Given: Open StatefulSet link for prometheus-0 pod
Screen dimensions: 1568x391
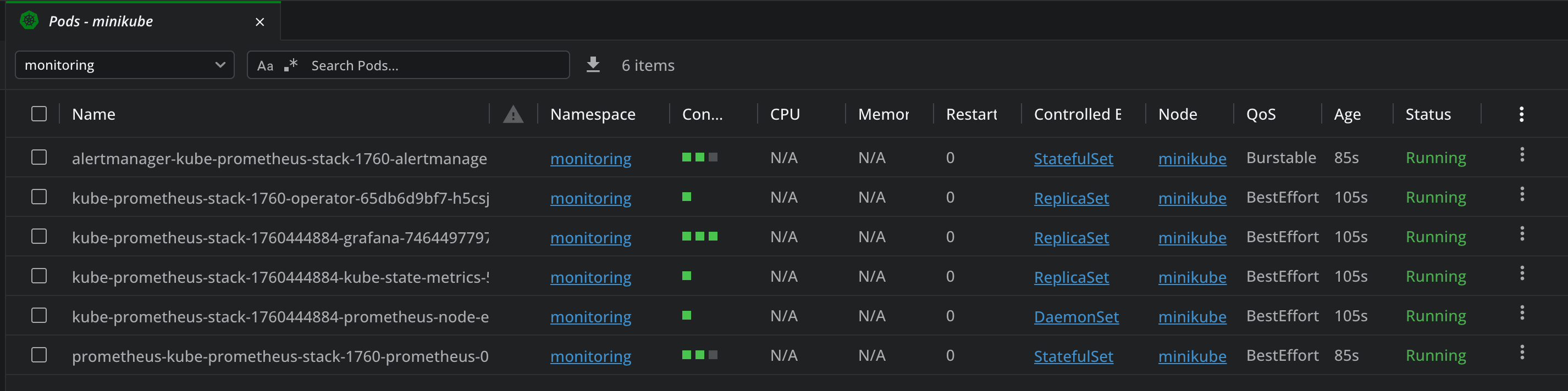Looking at the screenshot, I should point(1073,356).
